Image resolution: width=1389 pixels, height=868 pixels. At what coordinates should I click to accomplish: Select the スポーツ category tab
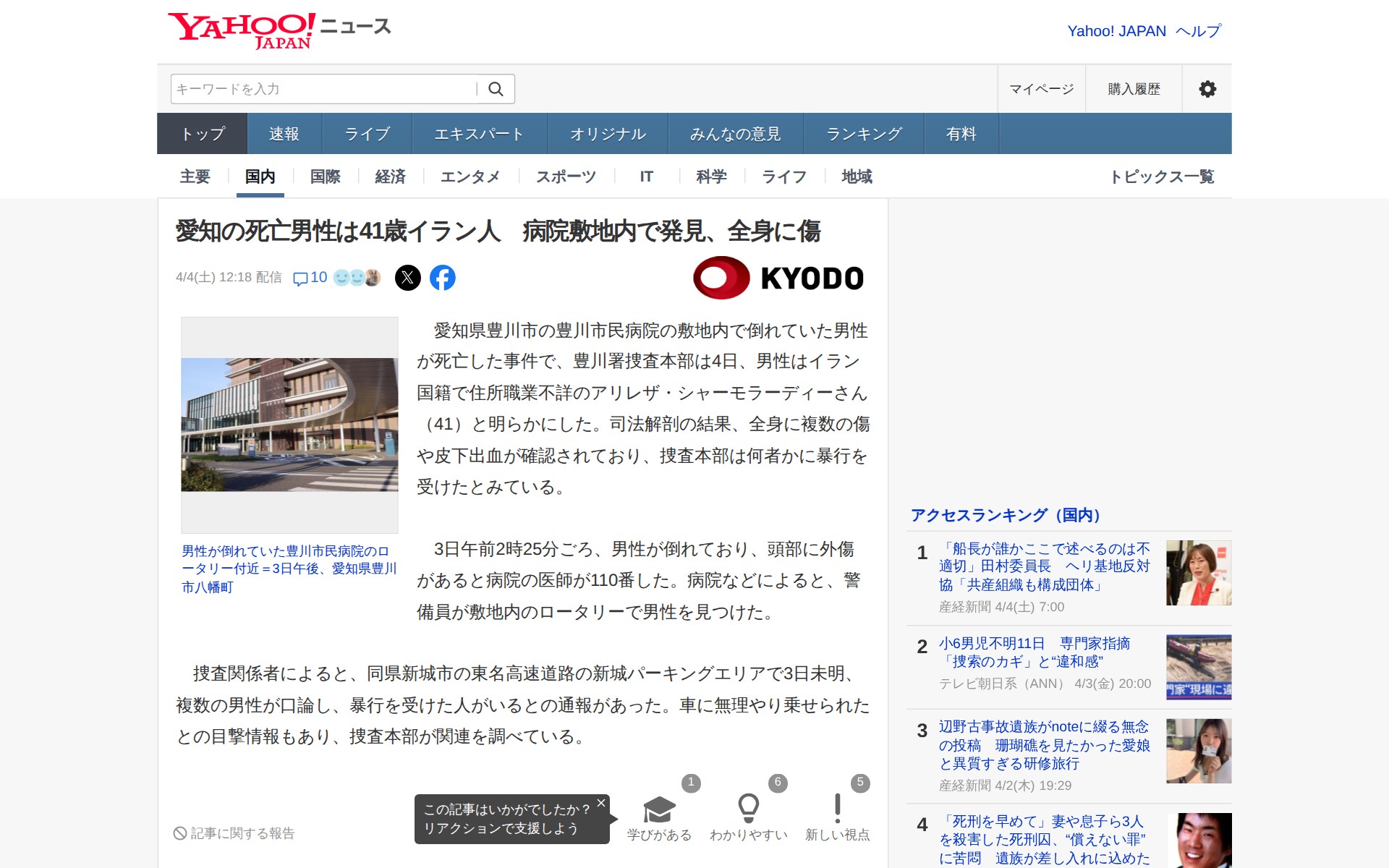[566, 176]
